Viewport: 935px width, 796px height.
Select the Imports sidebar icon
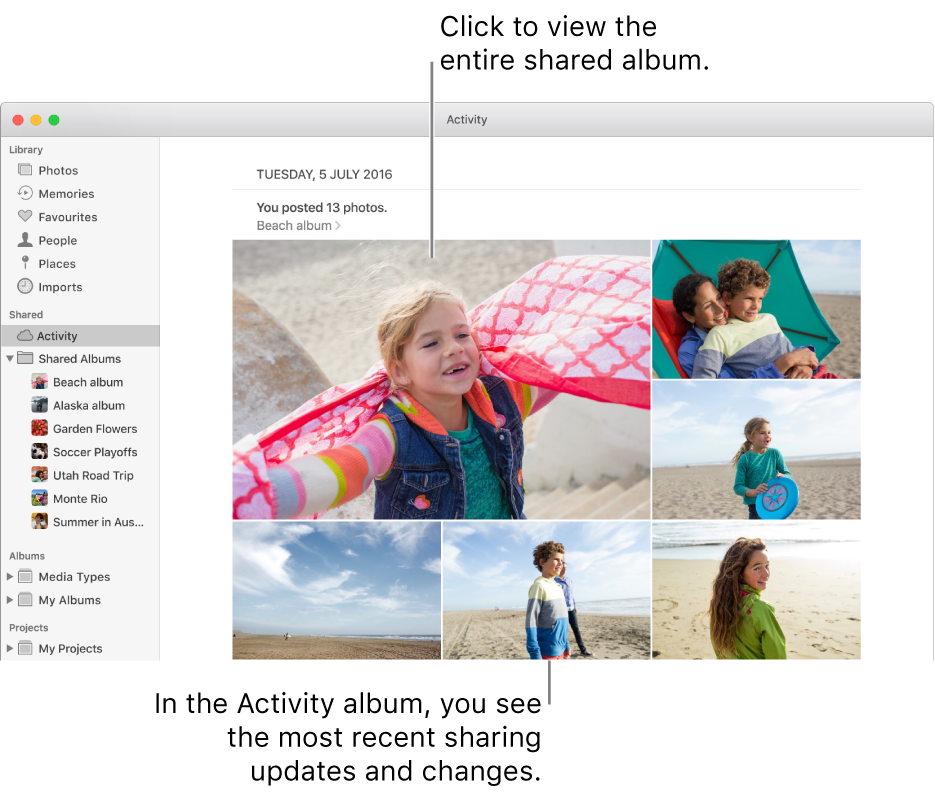pos(25,286)
